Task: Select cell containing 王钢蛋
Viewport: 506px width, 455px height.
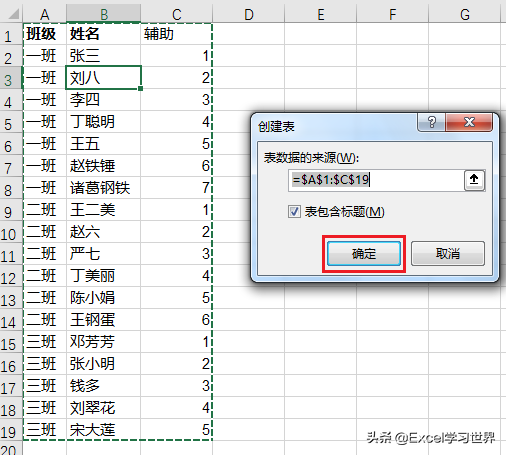Action: point(104,320)
